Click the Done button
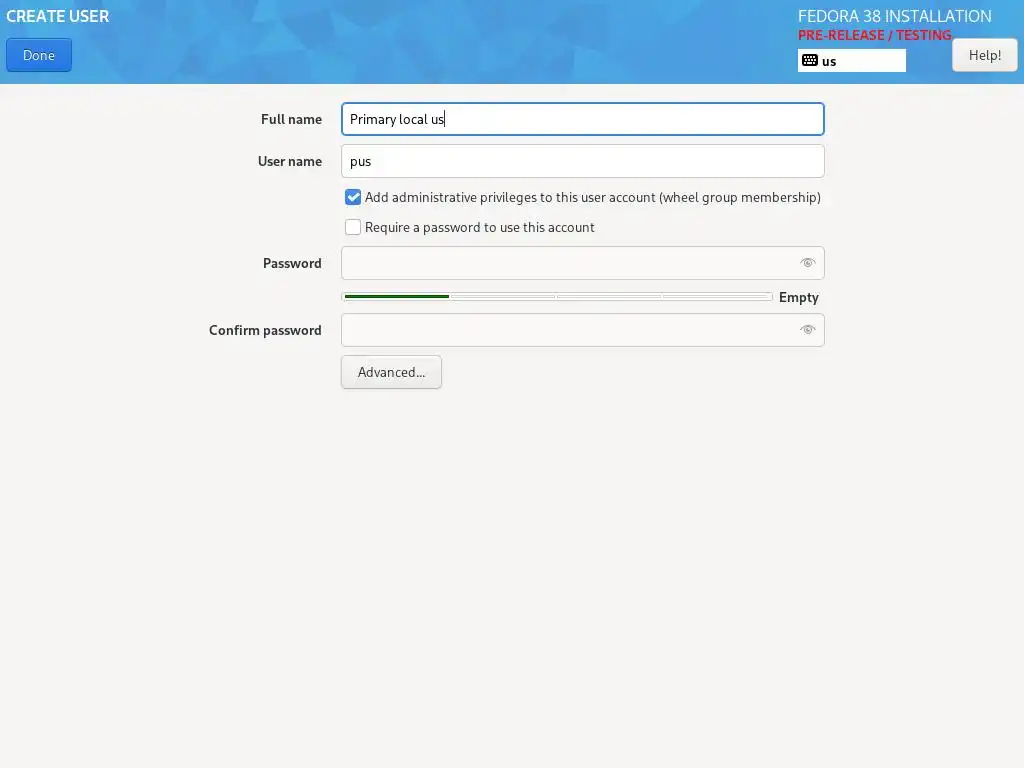 click(x=39, y=55)
